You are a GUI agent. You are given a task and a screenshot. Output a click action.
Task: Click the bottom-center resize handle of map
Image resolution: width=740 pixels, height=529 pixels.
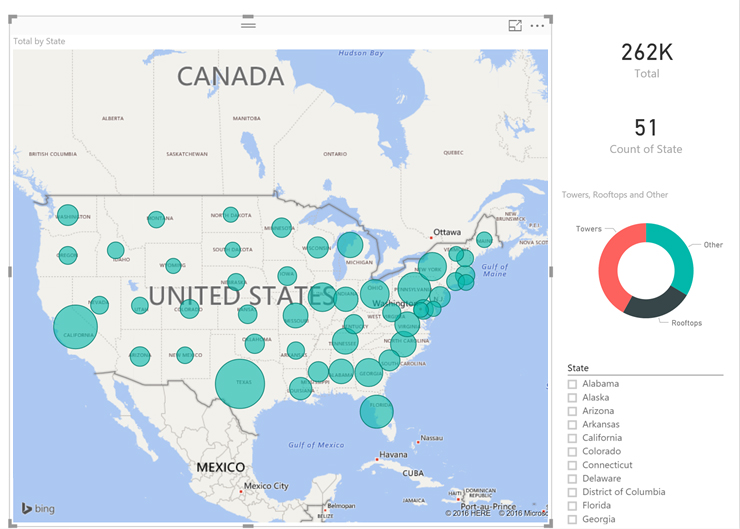point(248,525)
